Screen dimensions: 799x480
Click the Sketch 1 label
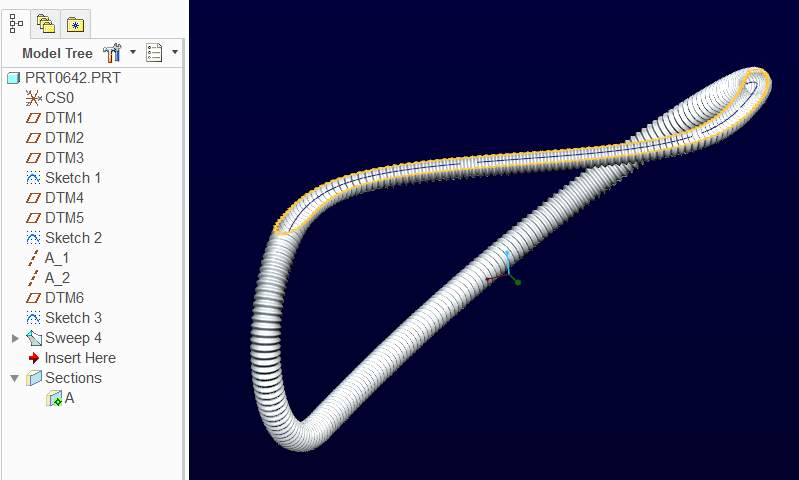tap(73, 178)
